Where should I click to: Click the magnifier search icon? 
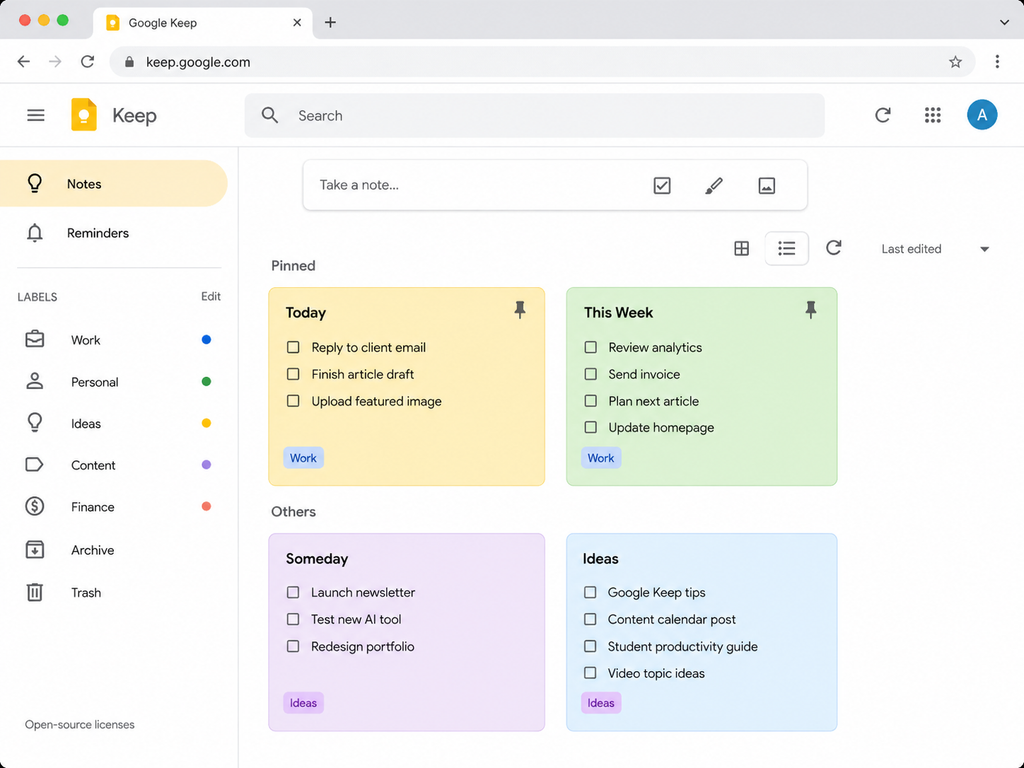point(270,116)
